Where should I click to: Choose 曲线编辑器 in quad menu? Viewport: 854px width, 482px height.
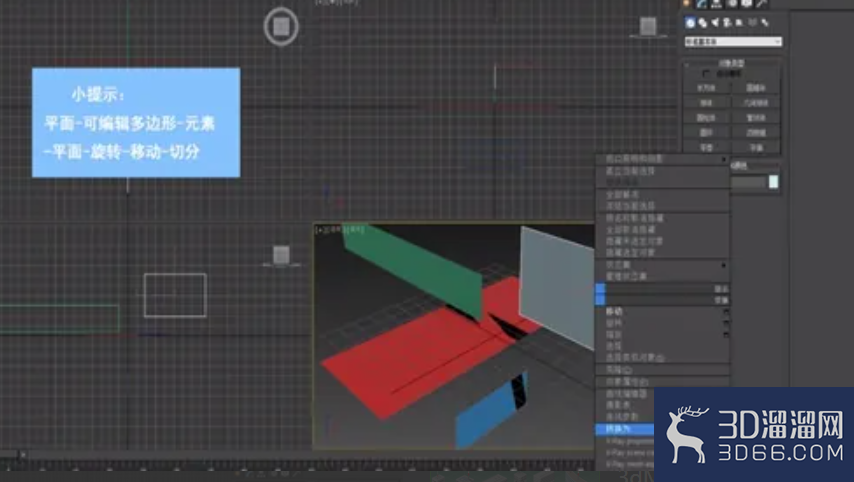tap(625, 393)
